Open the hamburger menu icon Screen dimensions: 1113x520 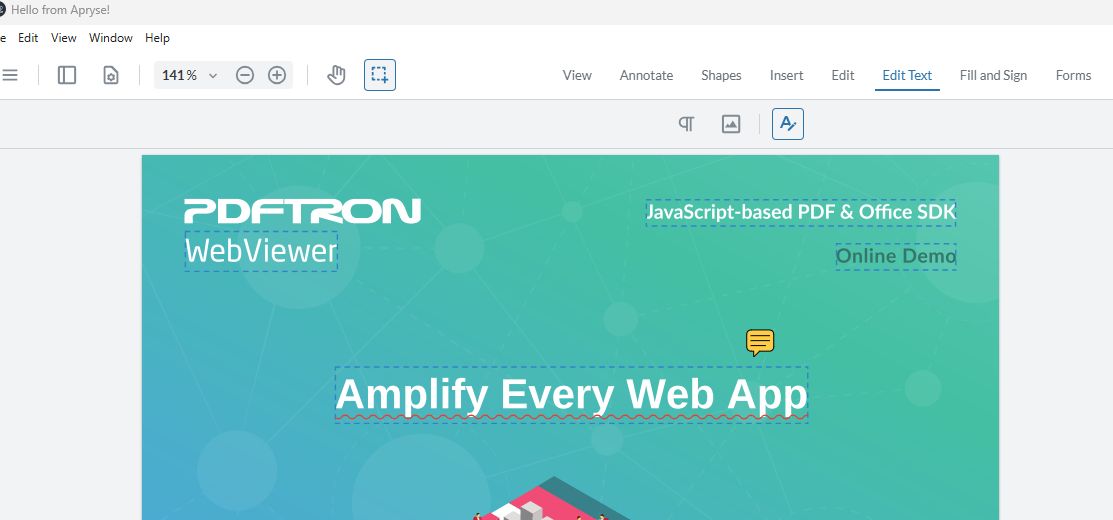tap(9, 75)
